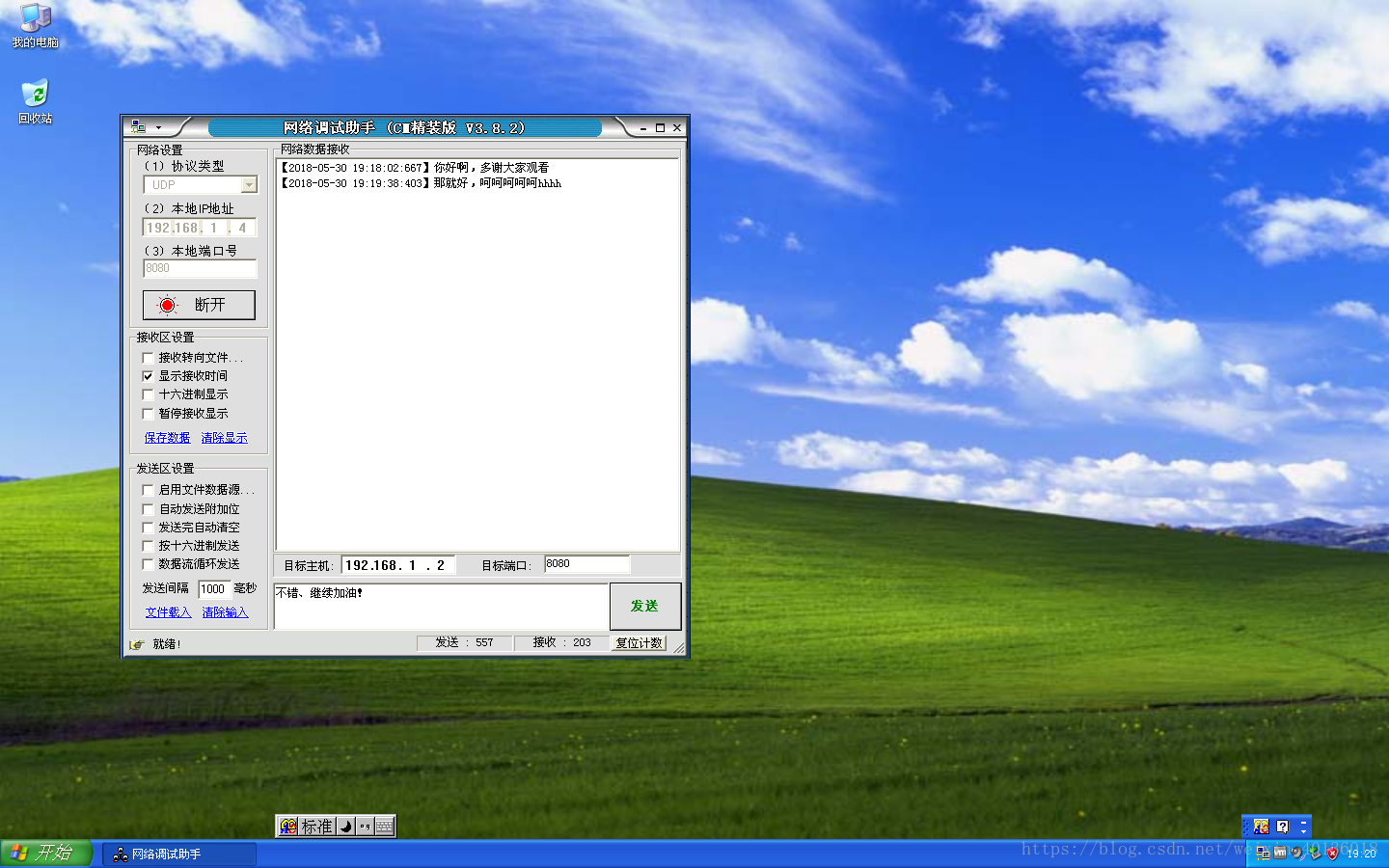Enable 启用文件数据源 checkbox

pyautogui.click(x=148, y=490)
